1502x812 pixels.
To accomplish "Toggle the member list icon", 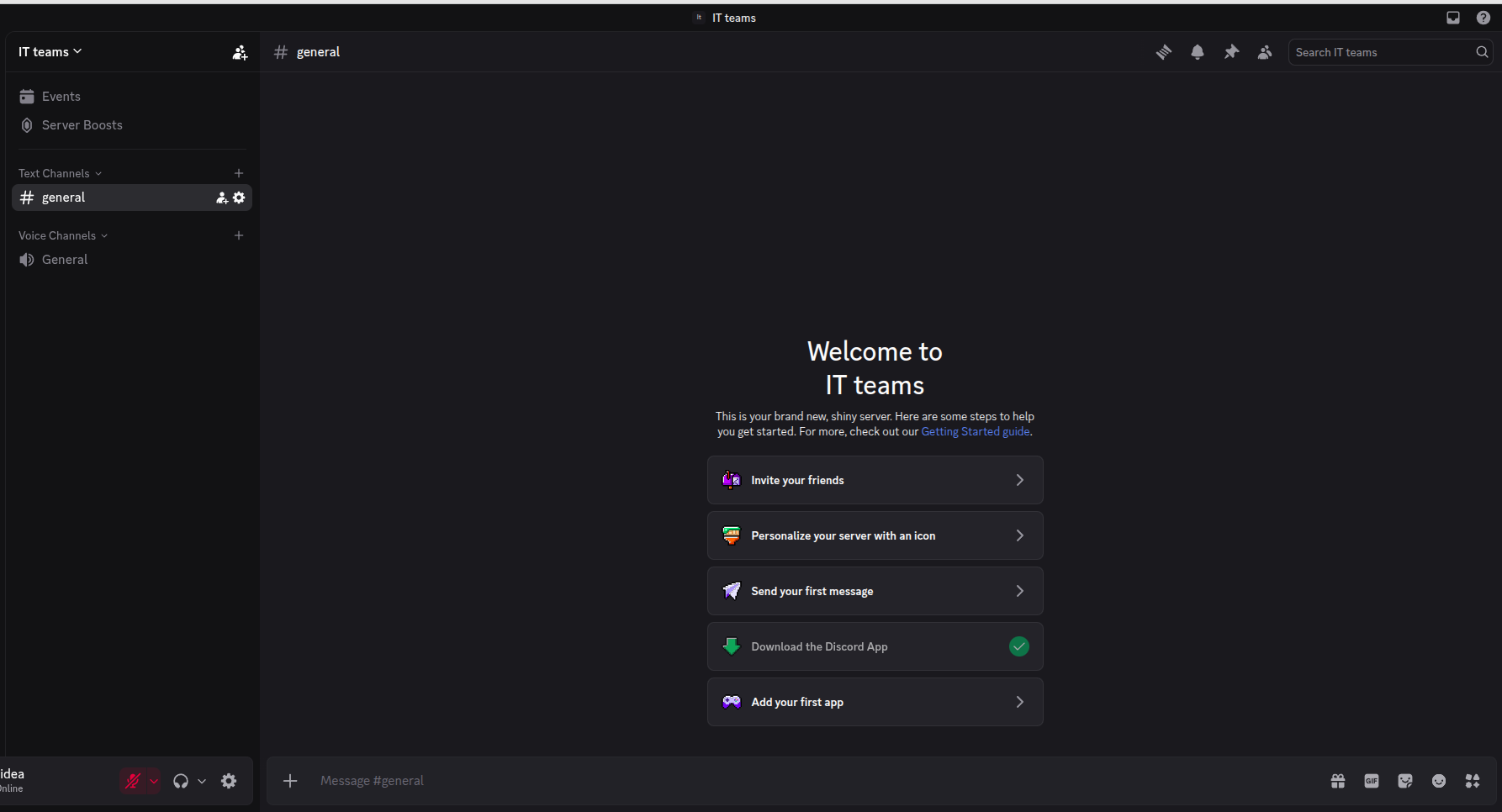I will coord(1265,52).
